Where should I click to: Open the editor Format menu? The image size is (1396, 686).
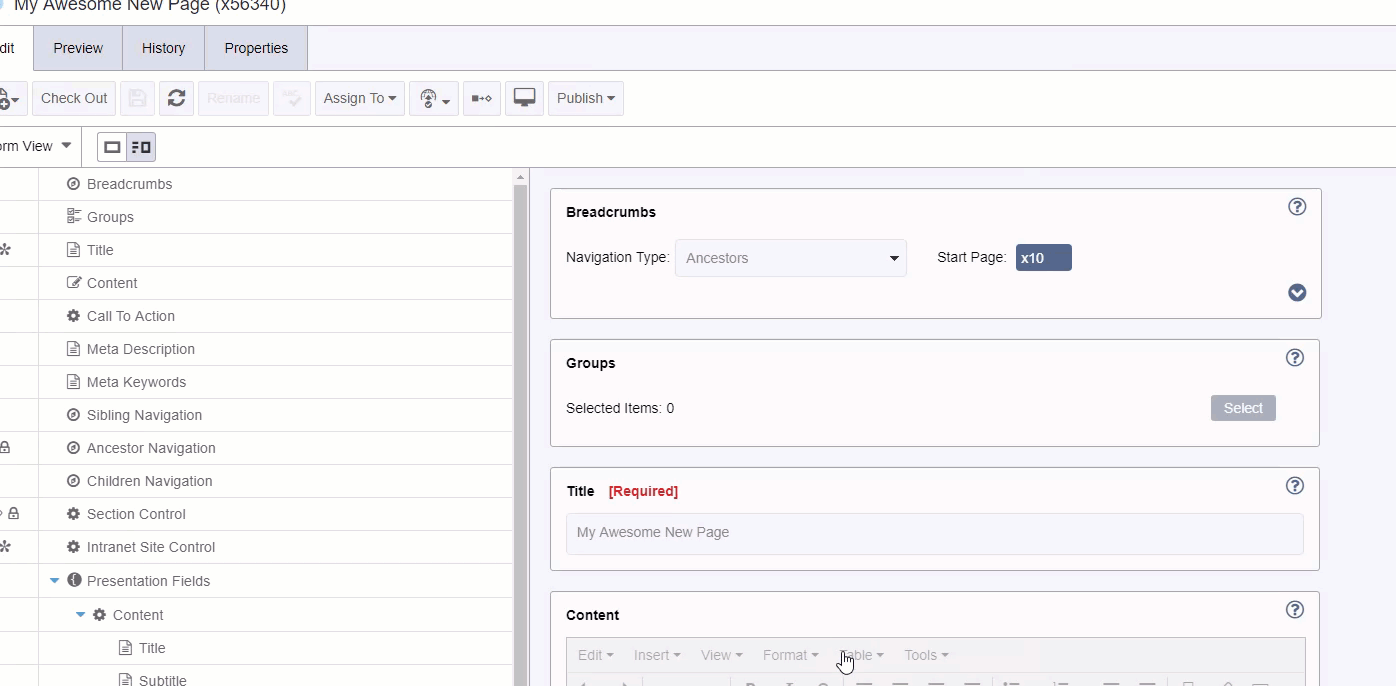pyautogui.click(x=791, y=655)
